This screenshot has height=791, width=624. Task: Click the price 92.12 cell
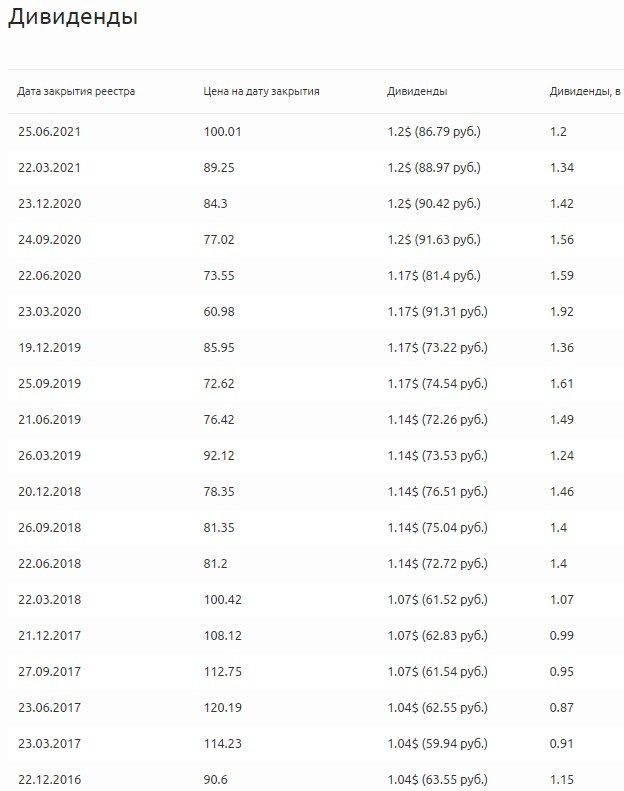tap(219, 455)
